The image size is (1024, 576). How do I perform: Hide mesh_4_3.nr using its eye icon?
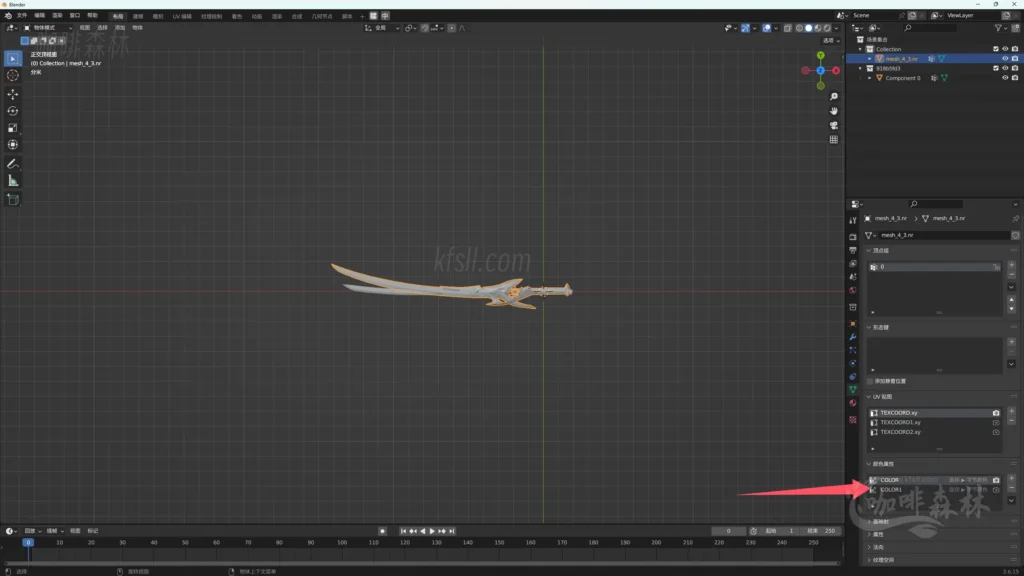(x=1005, y=59)
